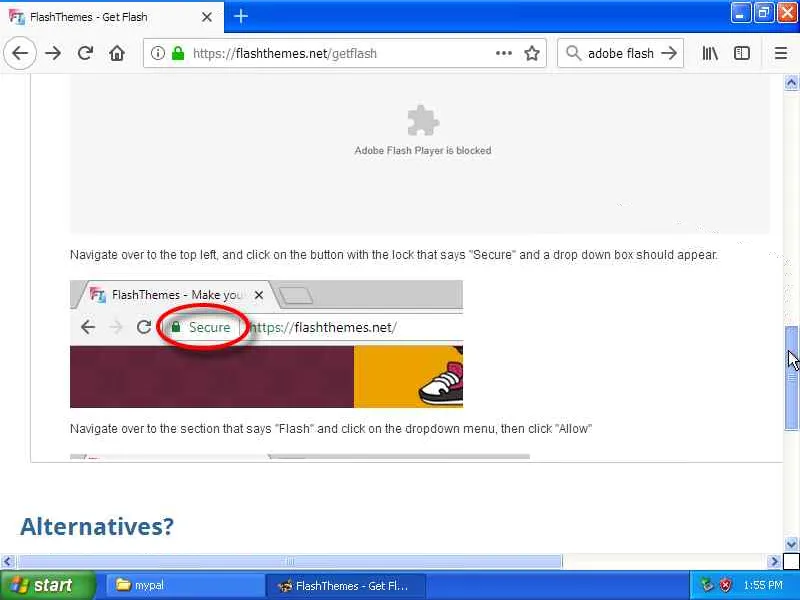Click the search magnifier icon
Screen dimensions: 800x600
pos(573,53)
